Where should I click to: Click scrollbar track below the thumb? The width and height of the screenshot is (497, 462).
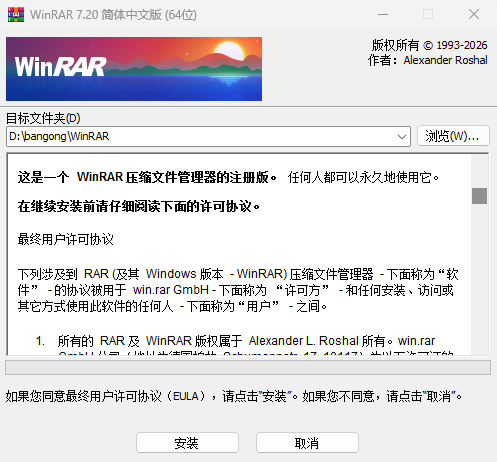479,279
